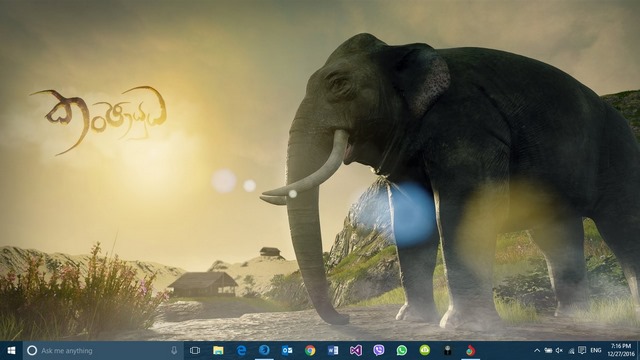Open the Action Center notifications icon
The height and width of the screenshot is (360, 640).
pos(582,351)
